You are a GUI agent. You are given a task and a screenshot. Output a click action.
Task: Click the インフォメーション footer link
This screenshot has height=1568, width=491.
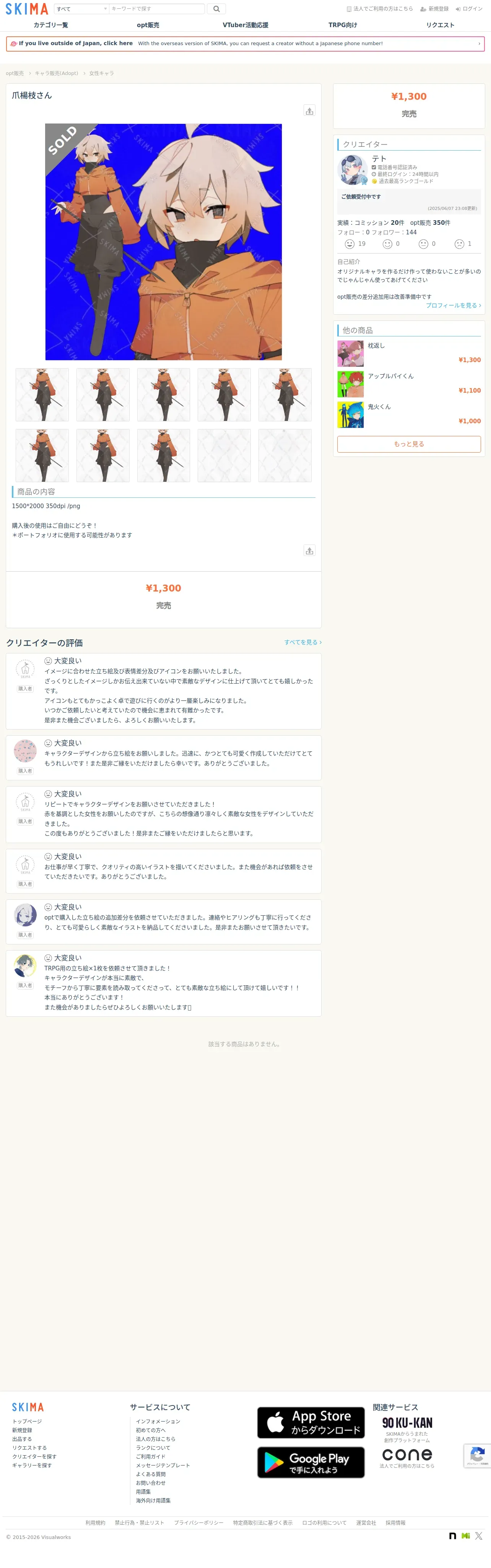(x=158, y=1421)
